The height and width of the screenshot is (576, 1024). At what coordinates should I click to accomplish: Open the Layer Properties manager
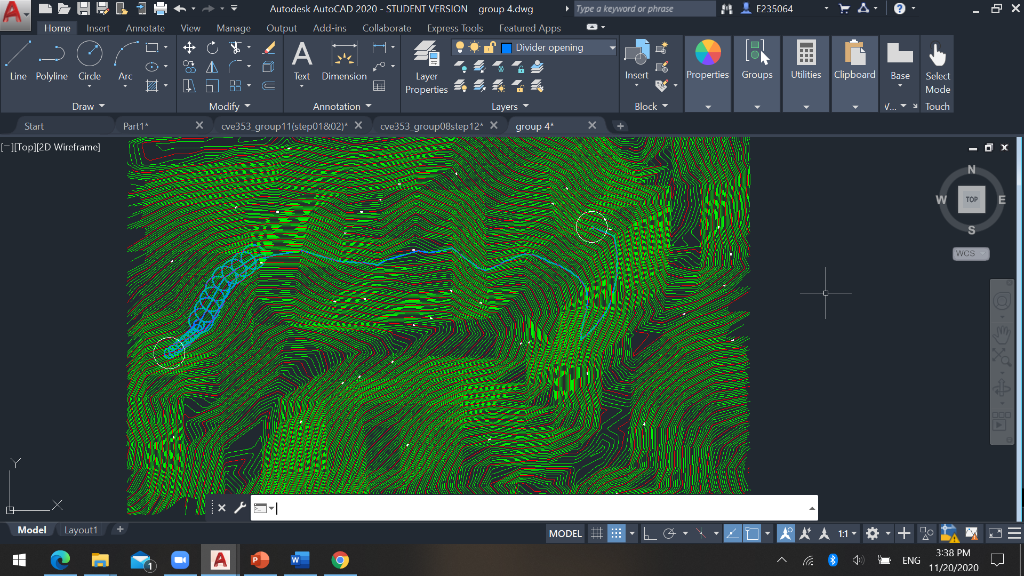pyautogui.click(x=426, y=67)
